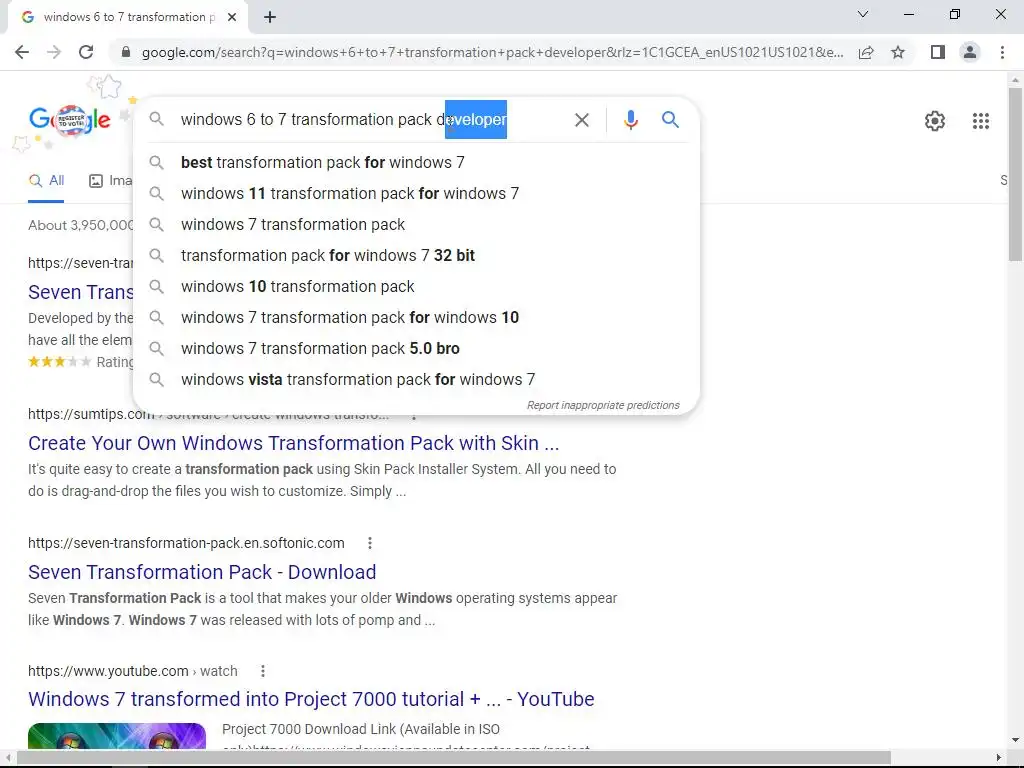Screen dimensions: 1024x768
Task: Go back to the previous page
Action: coord(22,52)
